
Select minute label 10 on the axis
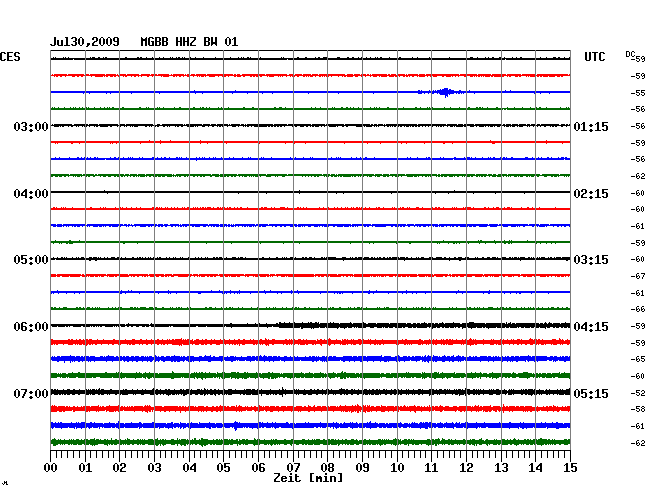[x=397, y=468]
